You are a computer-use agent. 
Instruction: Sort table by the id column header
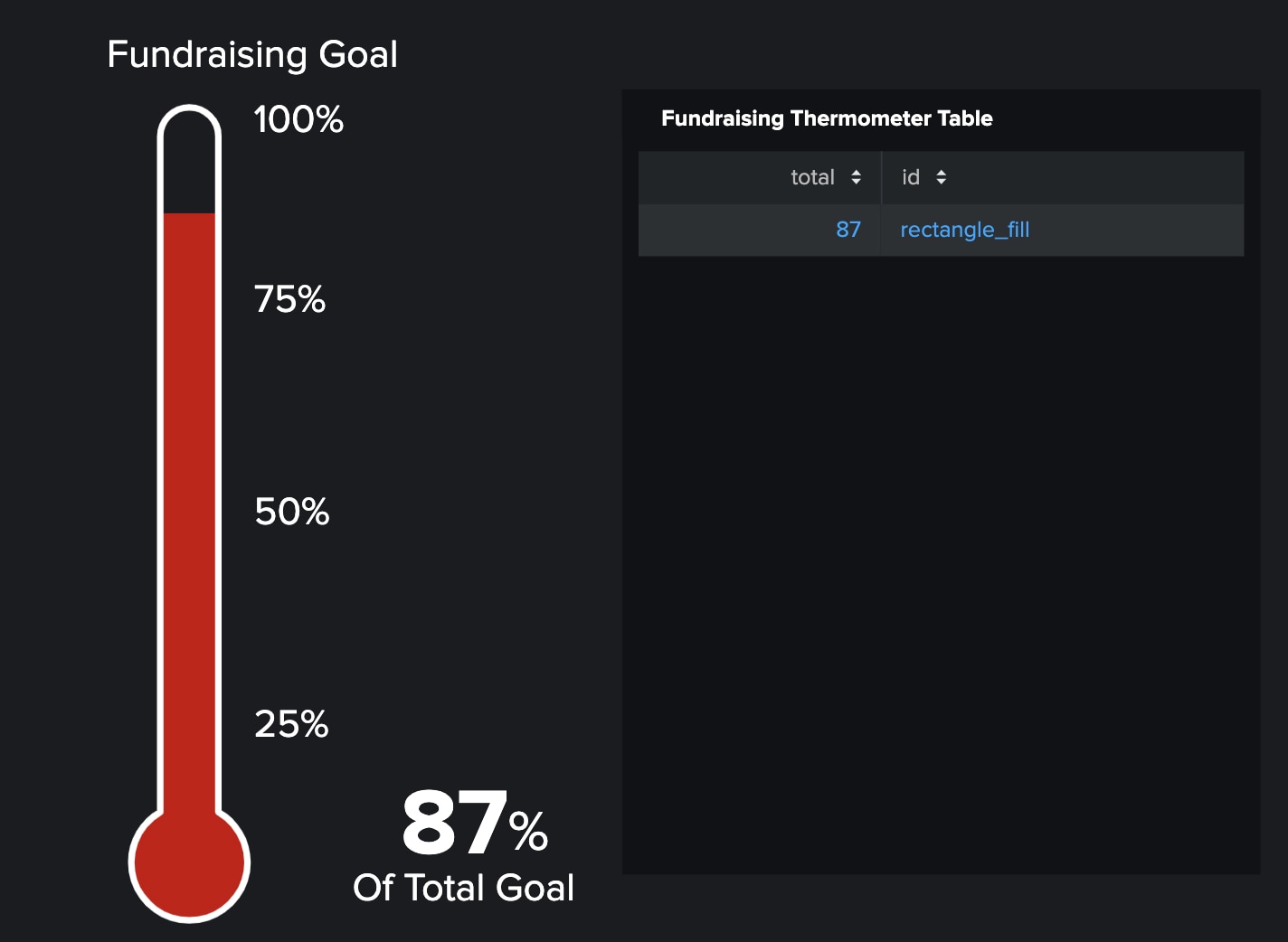tap(911, 177)
